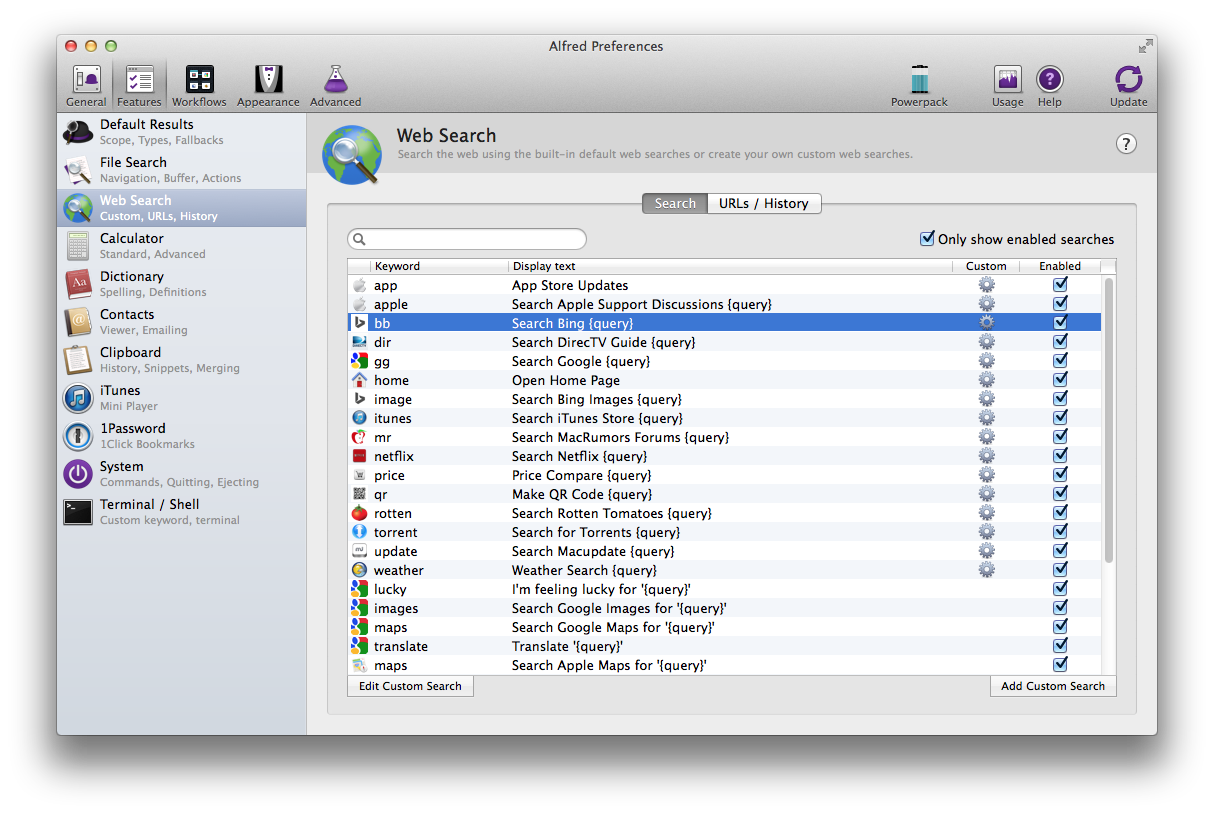Uncheck Enabled for the netflix keyword
Screen dimensions: 1214x814
(1060, 456)
